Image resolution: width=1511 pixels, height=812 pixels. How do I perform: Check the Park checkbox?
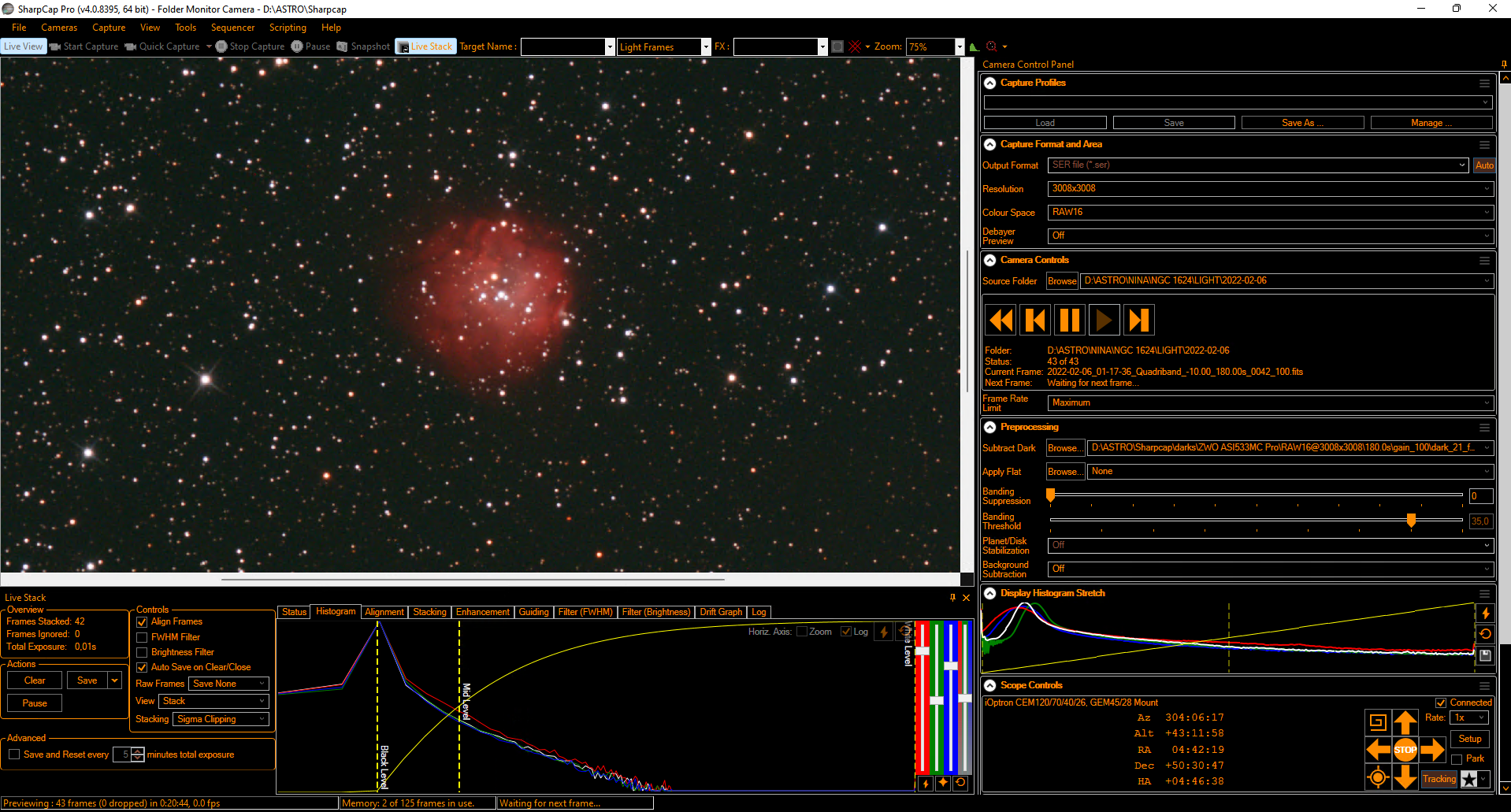(1457, 759)
